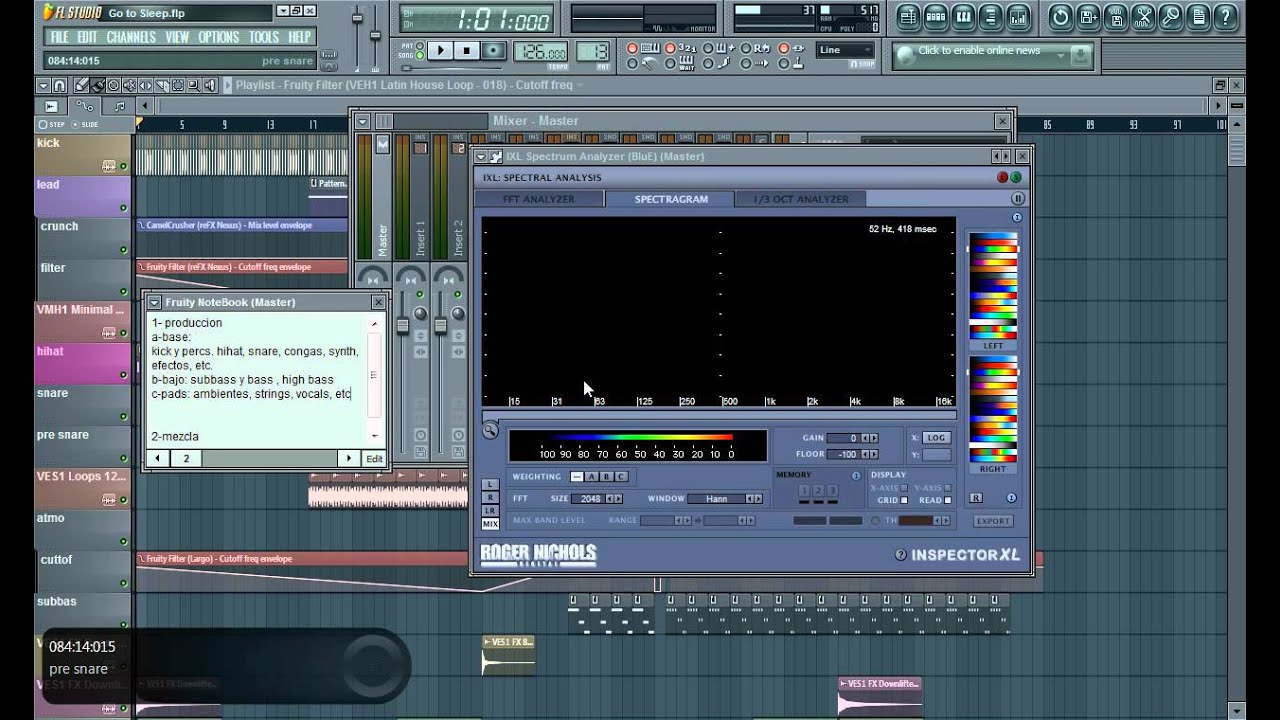Click the download news arrow icon
Screen dimensions: 1280x720
[x=1082, y=57]
